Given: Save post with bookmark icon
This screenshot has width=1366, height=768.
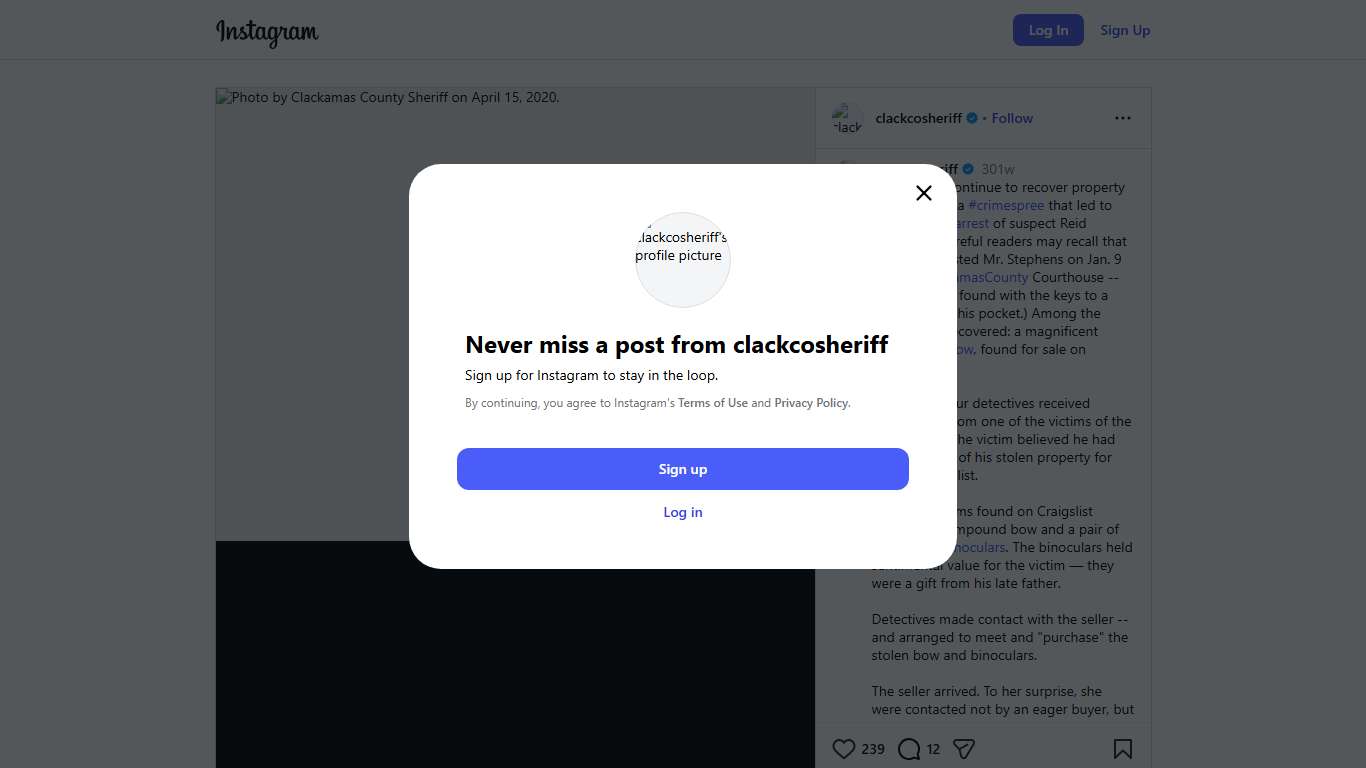Looking at the screenshot, I should coord(1123,749).
